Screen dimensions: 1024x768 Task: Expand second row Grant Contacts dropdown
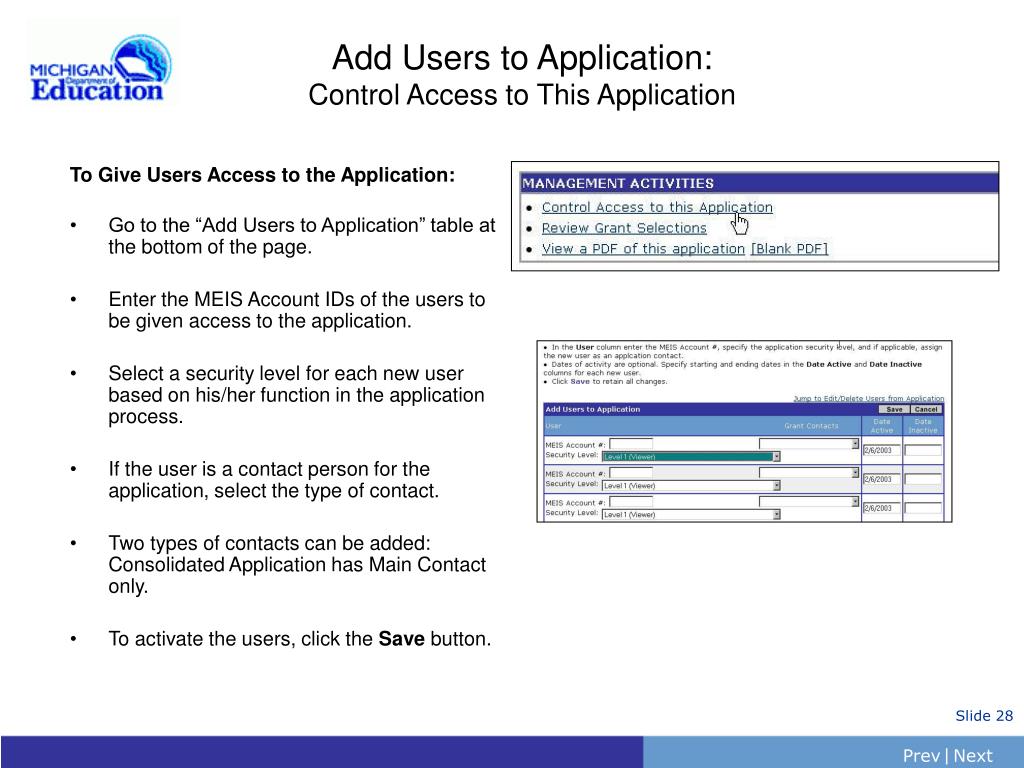point(808,473)
